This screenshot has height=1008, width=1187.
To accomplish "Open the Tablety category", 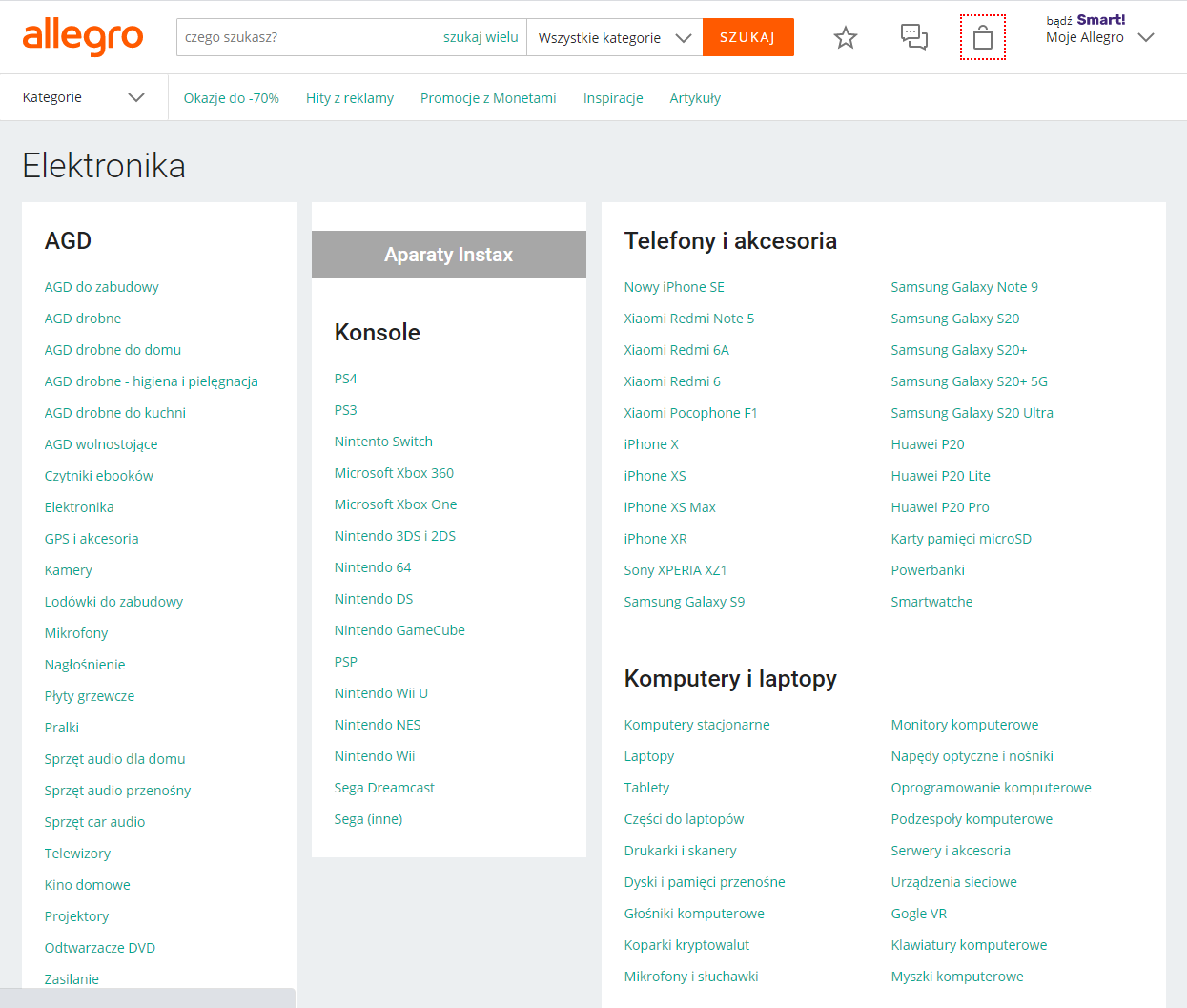I will pos(647,788).
